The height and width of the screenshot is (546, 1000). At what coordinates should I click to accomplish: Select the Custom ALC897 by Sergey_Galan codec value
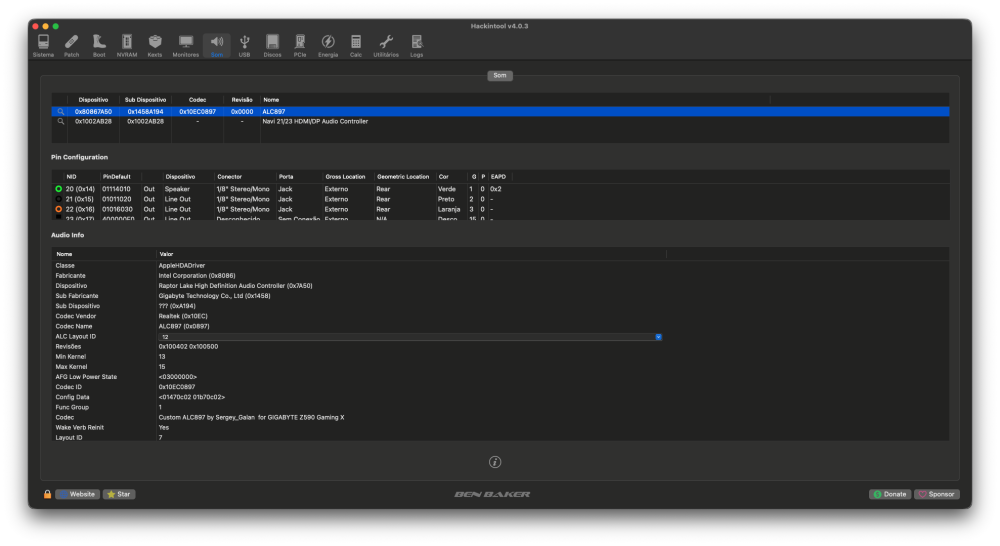251,418
